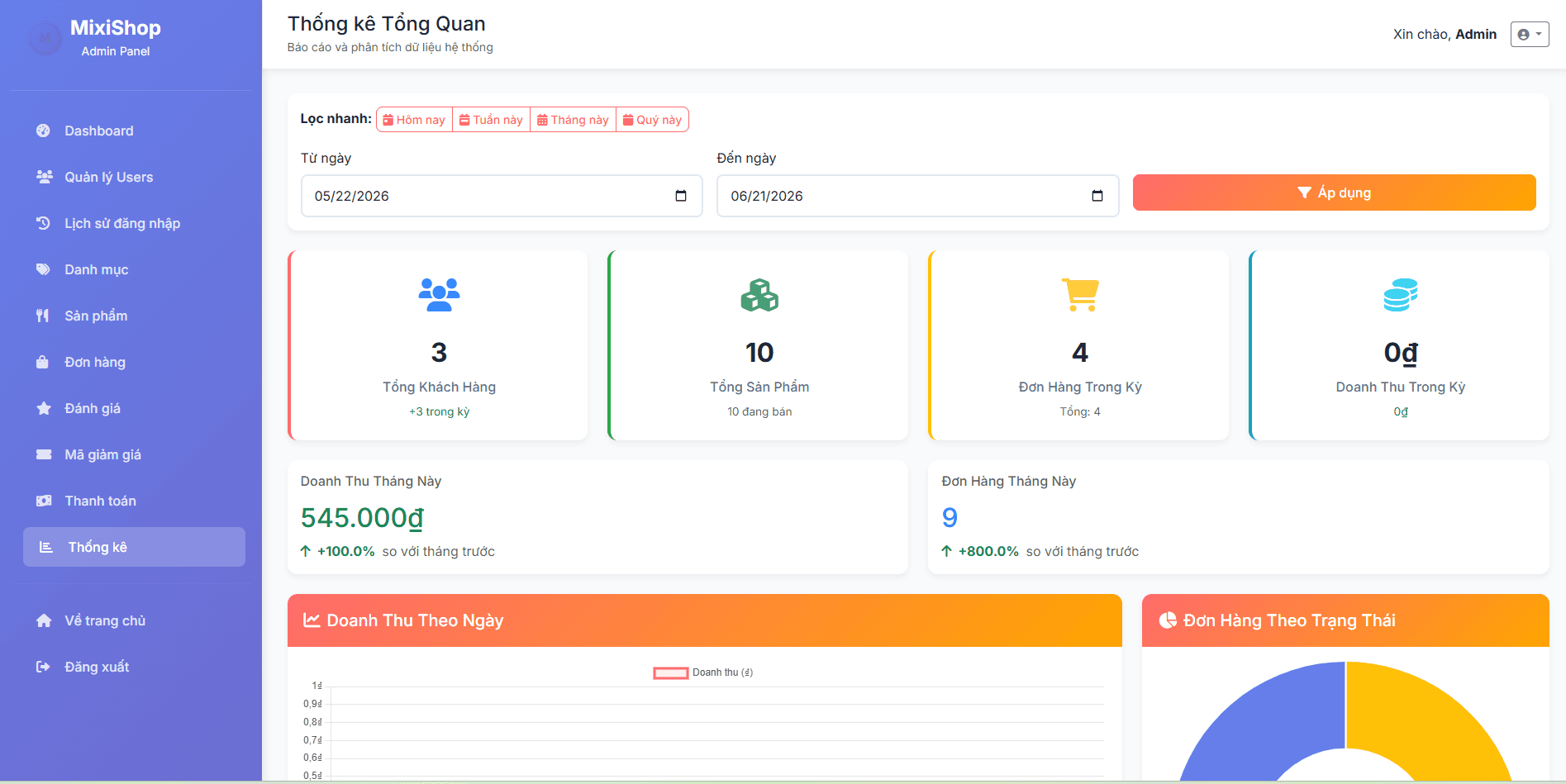Filter by Tháng này quick button

point(573,120)
